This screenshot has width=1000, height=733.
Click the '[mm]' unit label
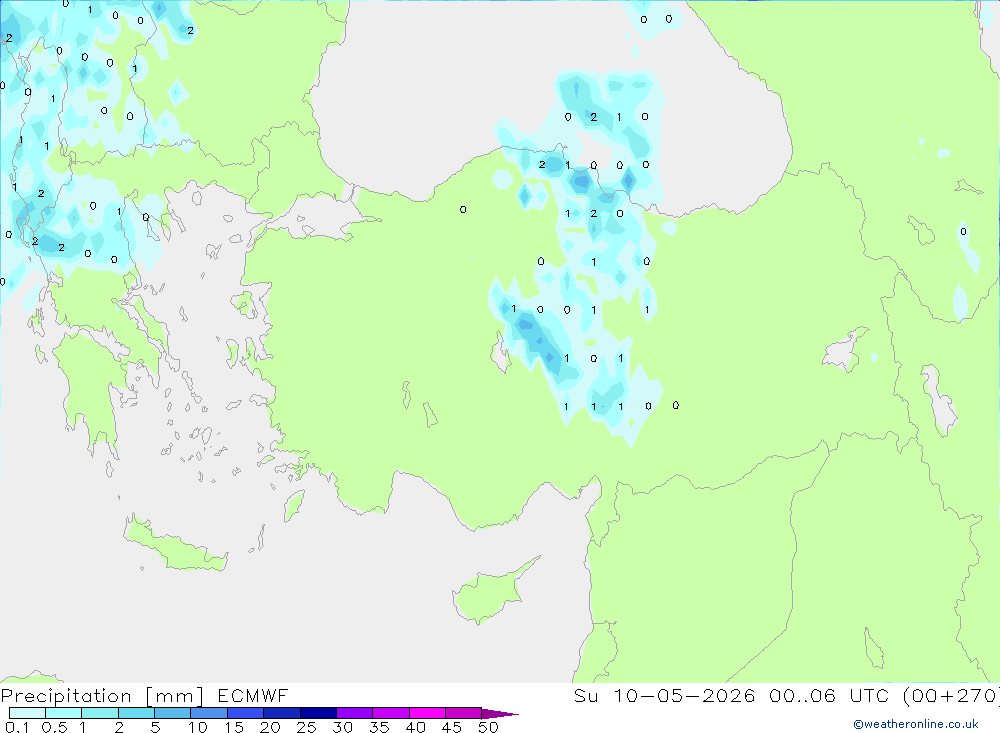point(174,696)
